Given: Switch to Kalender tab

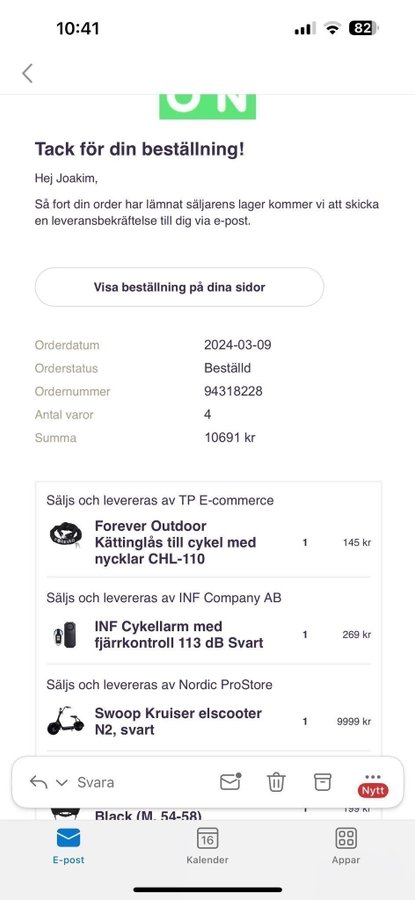Looking at the screenshot, I should [207, 846].
